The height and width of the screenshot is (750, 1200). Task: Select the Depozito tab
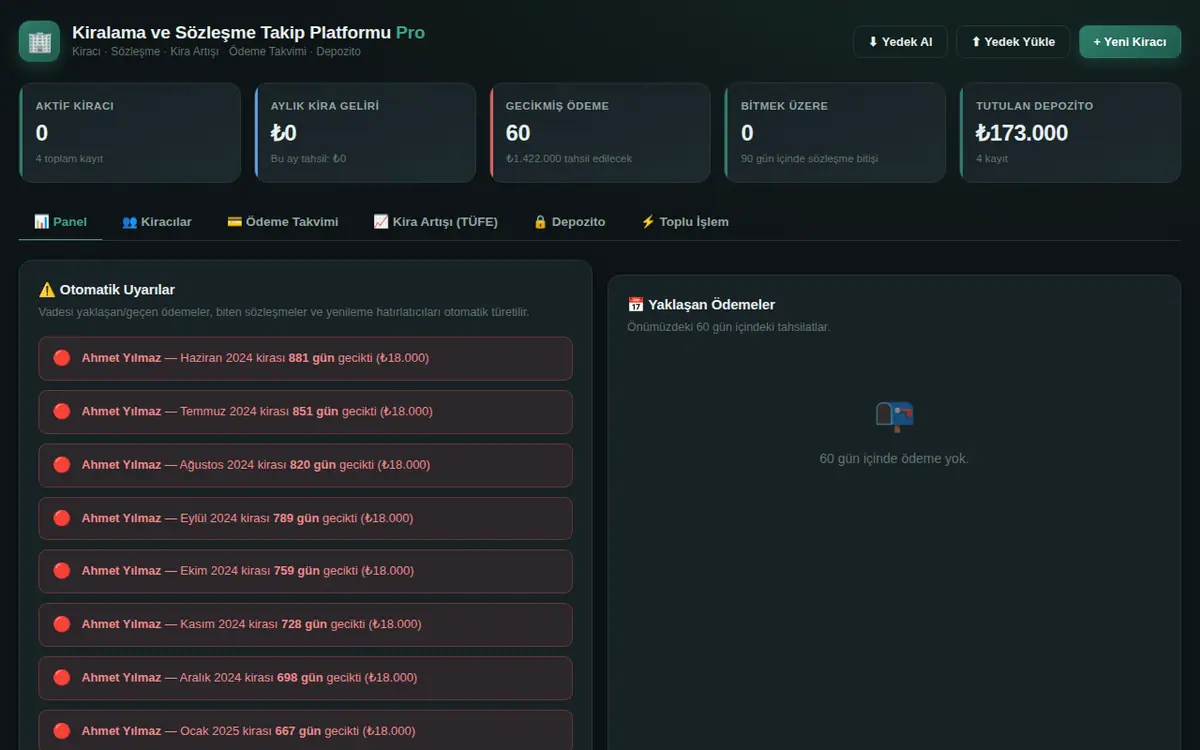click(x=569, y=222)
